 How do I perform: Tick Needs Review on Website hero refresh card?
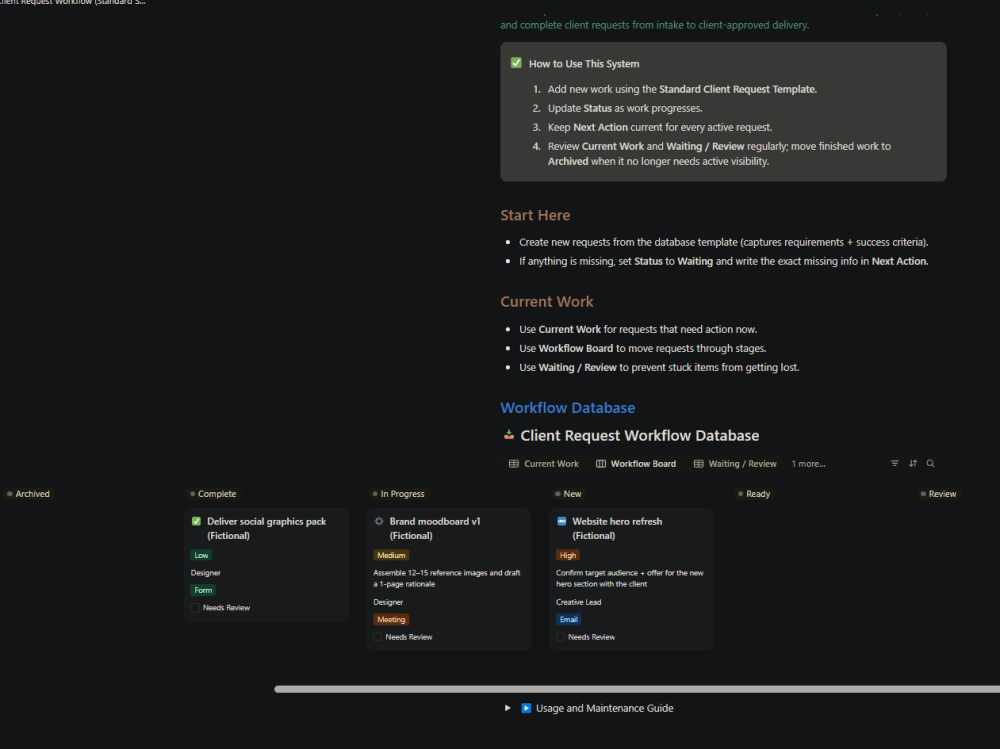pos(560,637)
